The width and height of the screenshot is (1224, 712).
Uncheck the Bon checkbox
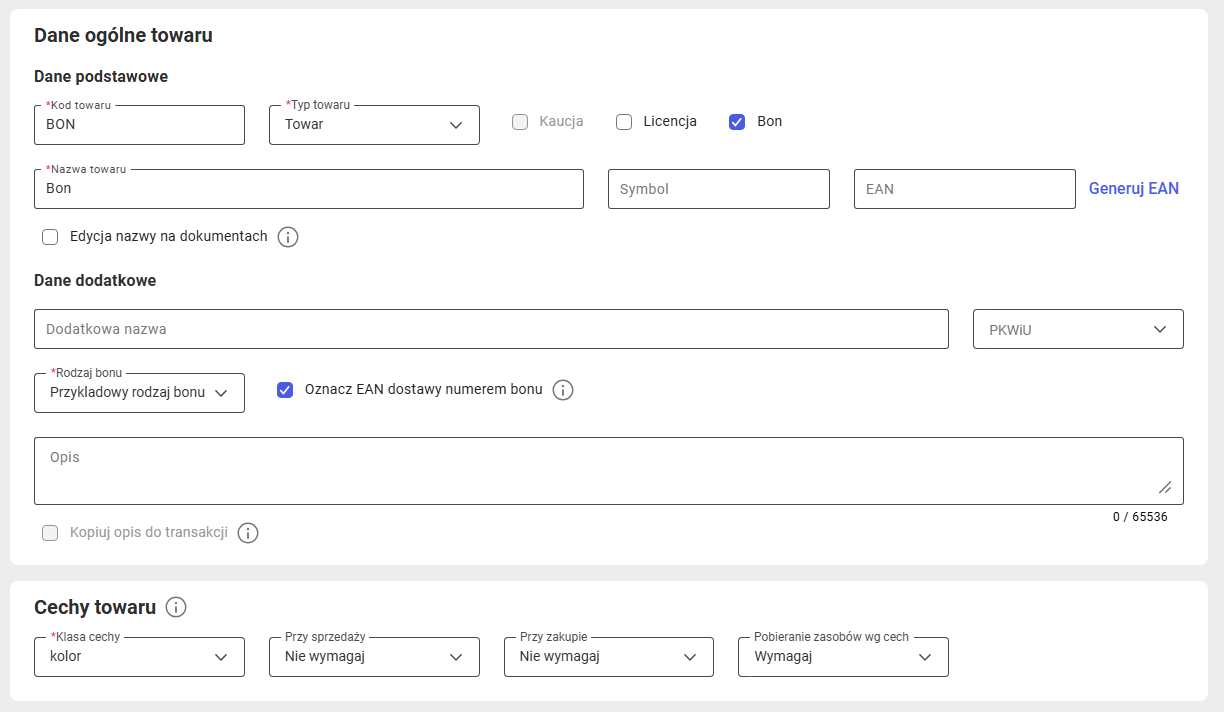coord(737,122)
